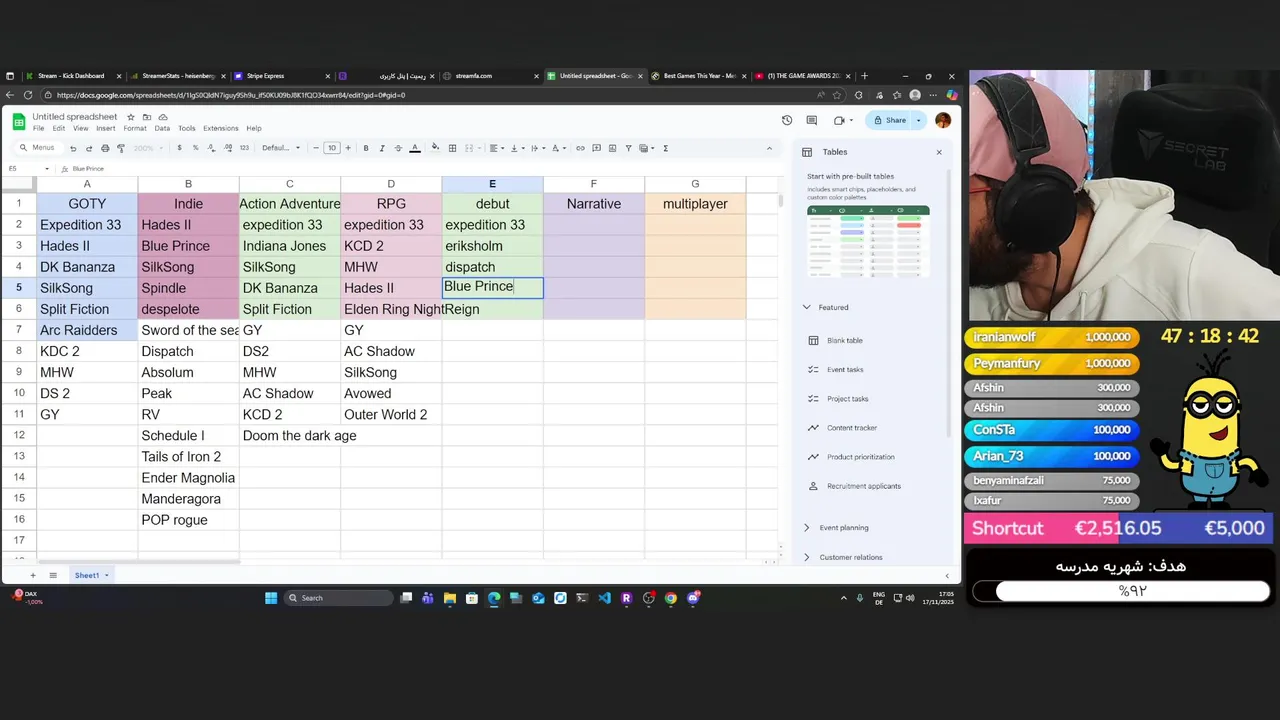Select the paint format tool
This screenshot has width=1280, height=720.
click(x=121, y=148)
